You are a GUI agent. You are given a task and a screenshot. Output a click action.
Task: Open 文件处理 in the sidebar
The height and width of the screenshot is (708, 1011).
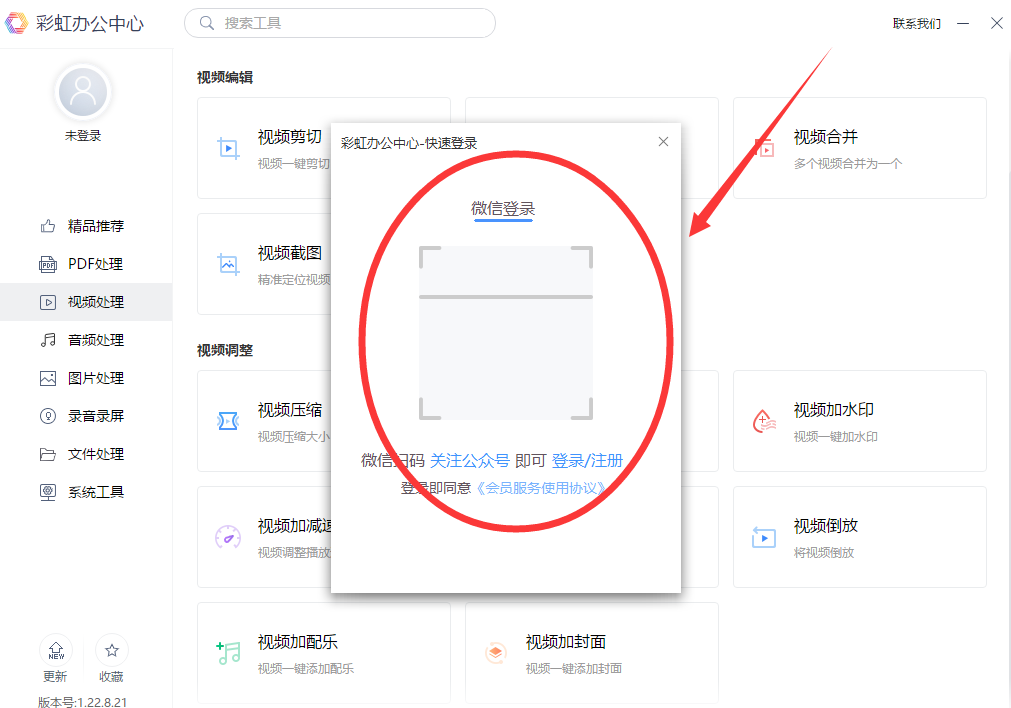[86, 454]
